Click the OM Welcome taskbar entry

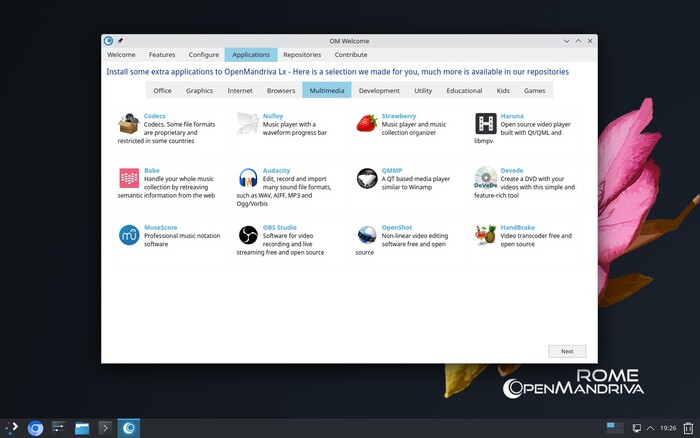(129, 428)
